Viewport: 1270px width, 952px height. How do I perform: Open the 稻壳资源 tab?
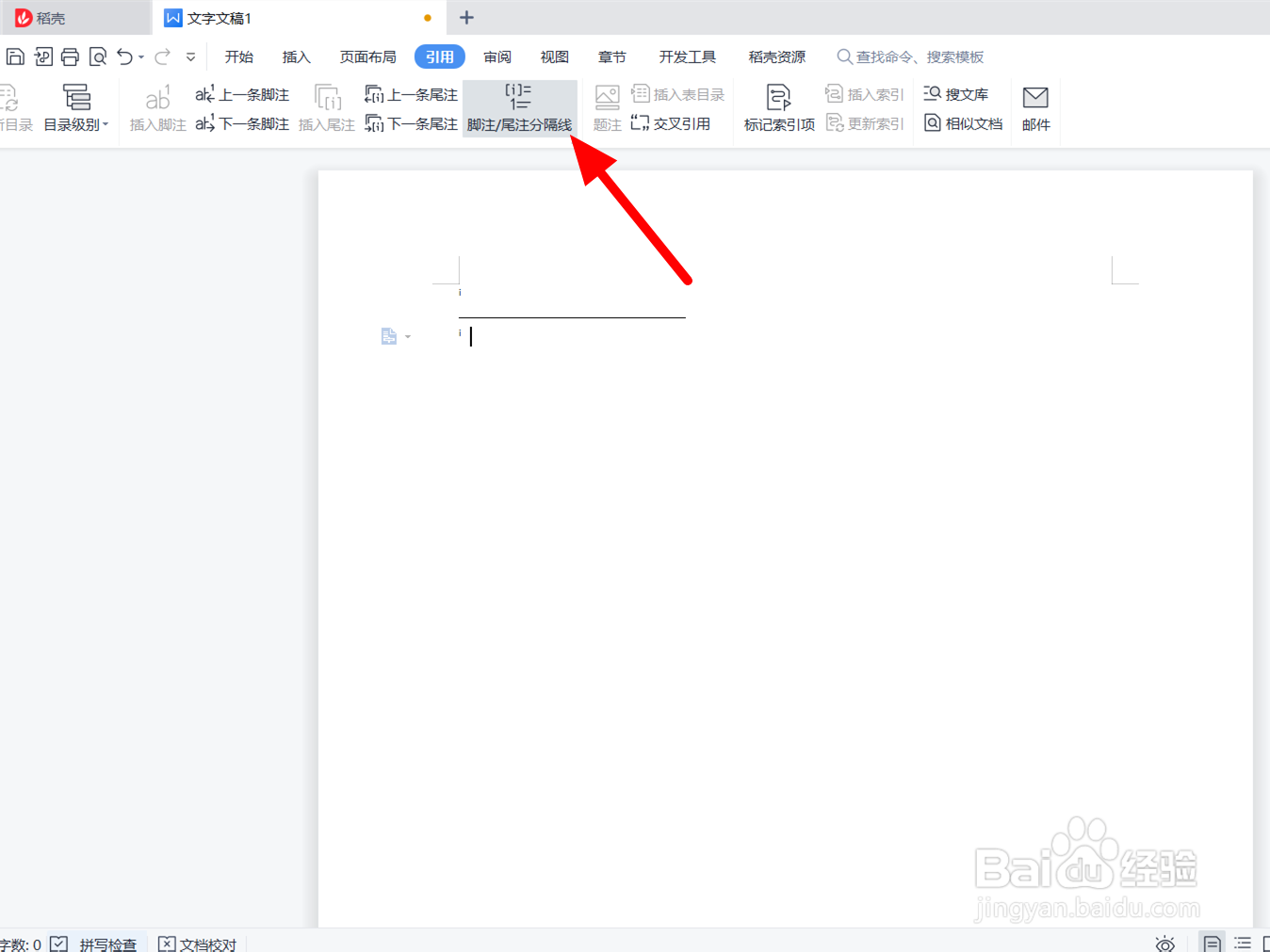pyautogui.click(x=777, y=56)
